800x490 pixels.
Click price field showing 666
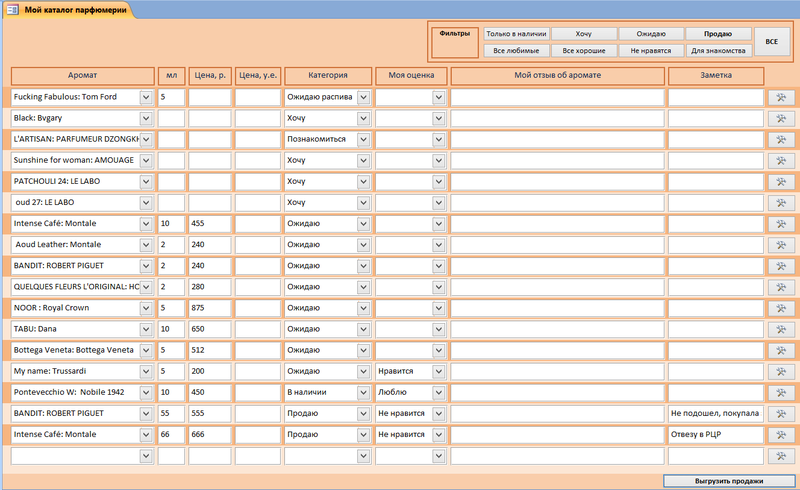tap(210, 435)
